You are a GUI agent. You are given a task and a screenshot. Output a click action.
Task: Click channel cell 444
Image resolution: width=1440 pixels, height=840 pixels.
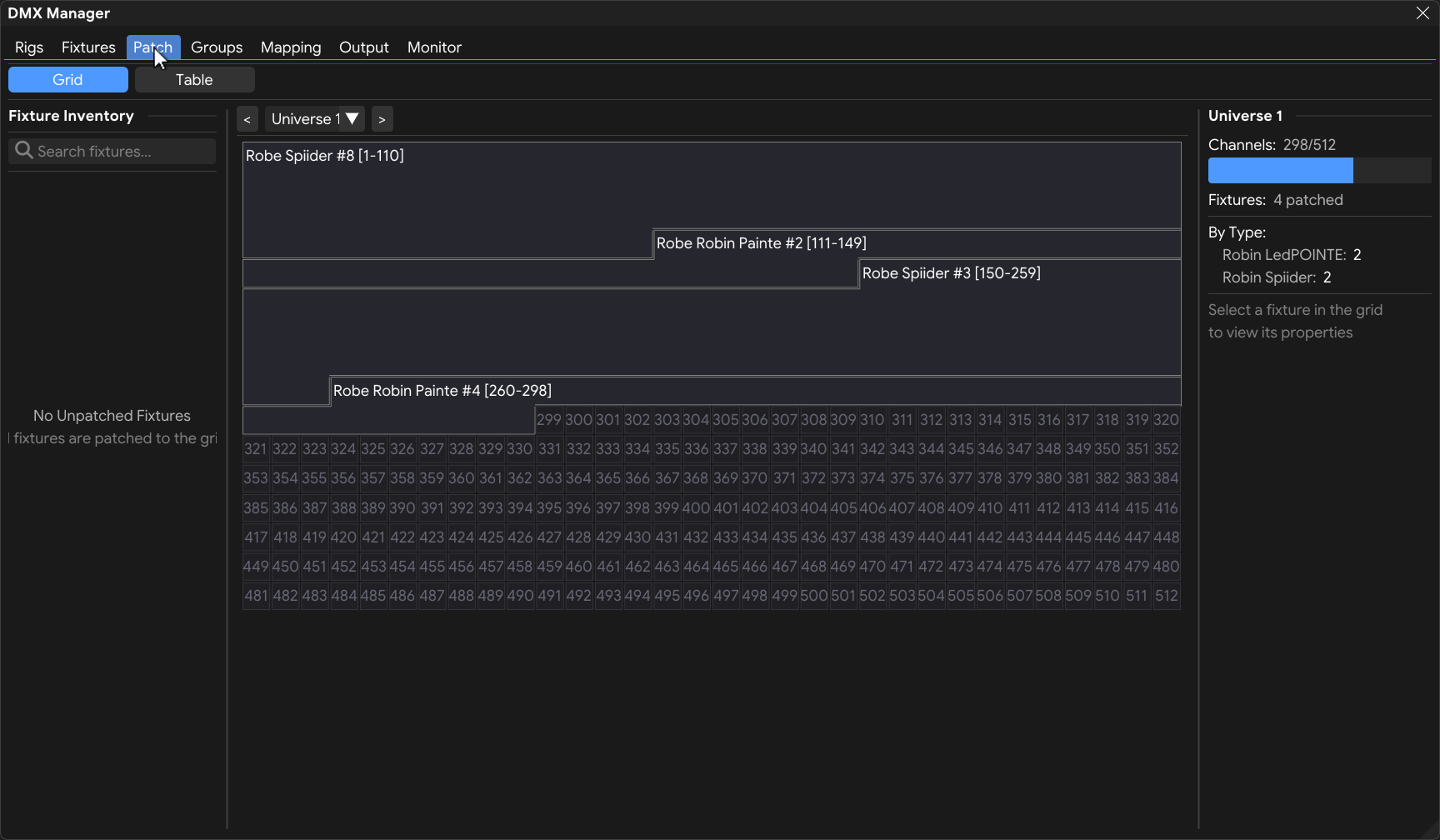click(1048, 537)
